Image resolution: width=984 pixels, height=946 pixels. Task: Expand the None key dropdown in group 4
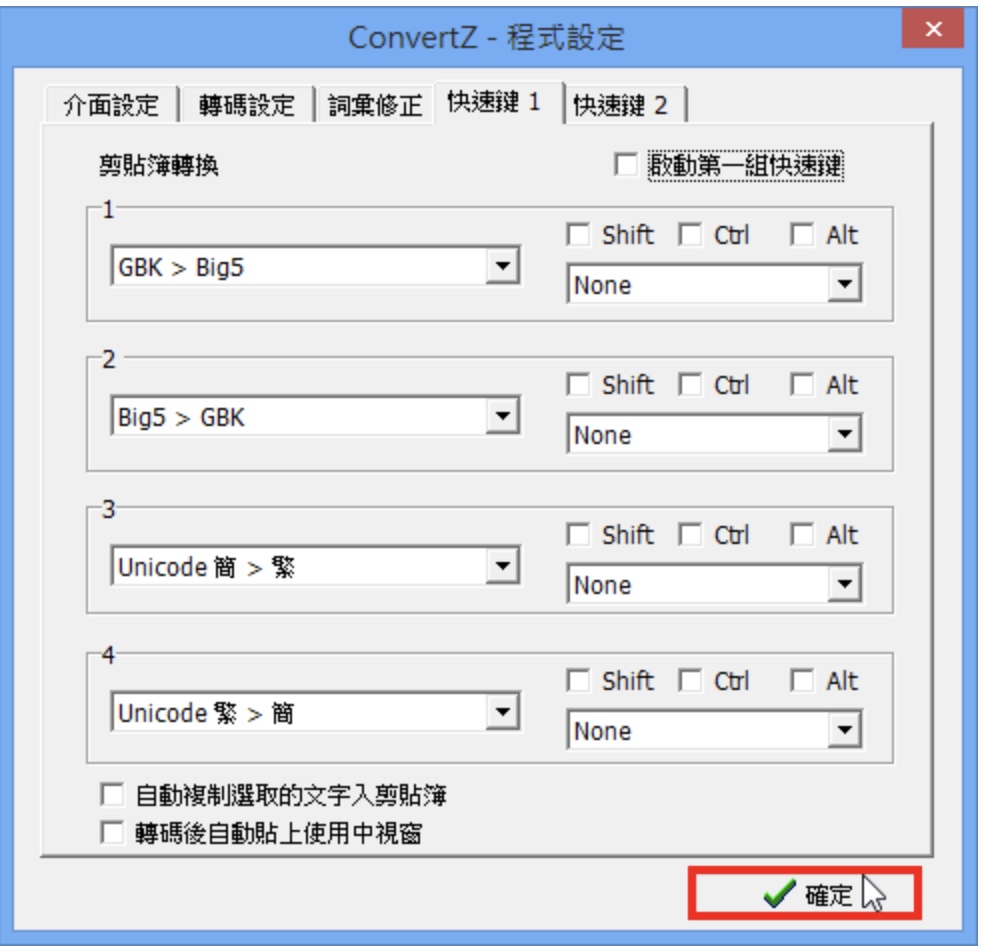coord(714,730)
